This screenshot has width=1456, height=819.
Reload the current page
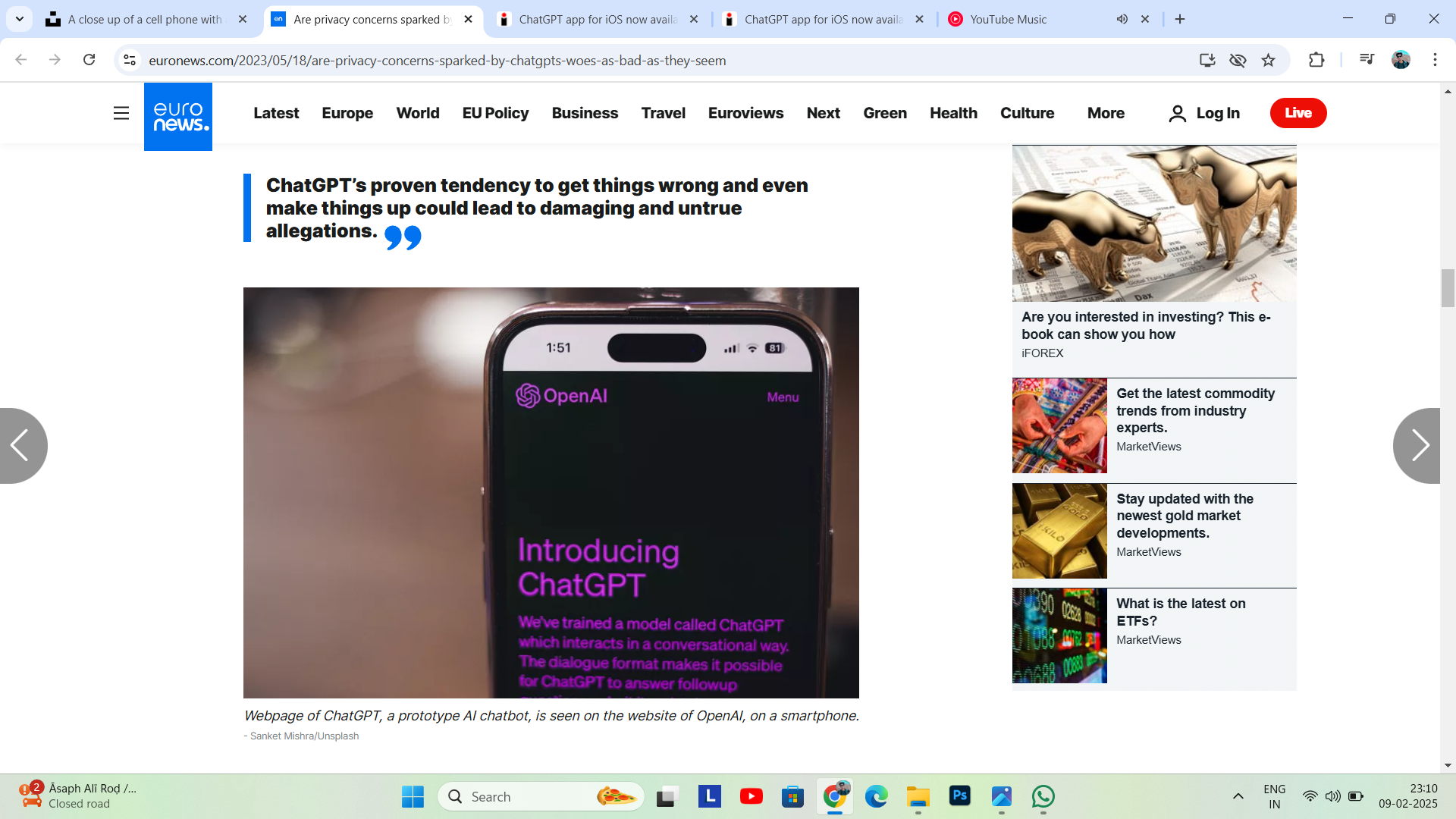89,60
